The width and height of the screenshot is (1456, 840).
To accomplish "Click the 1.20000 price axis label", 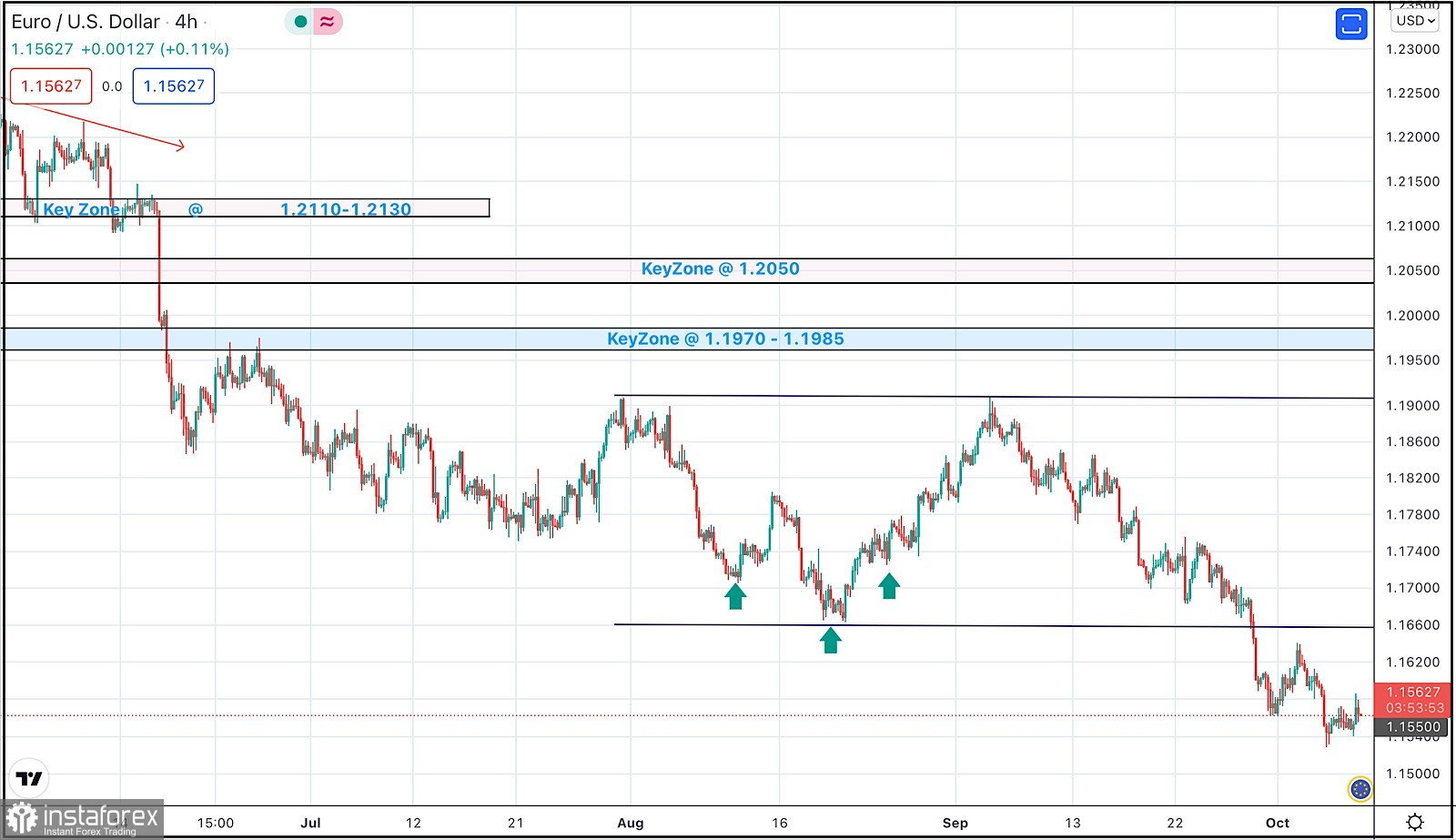I will 1413,316.
